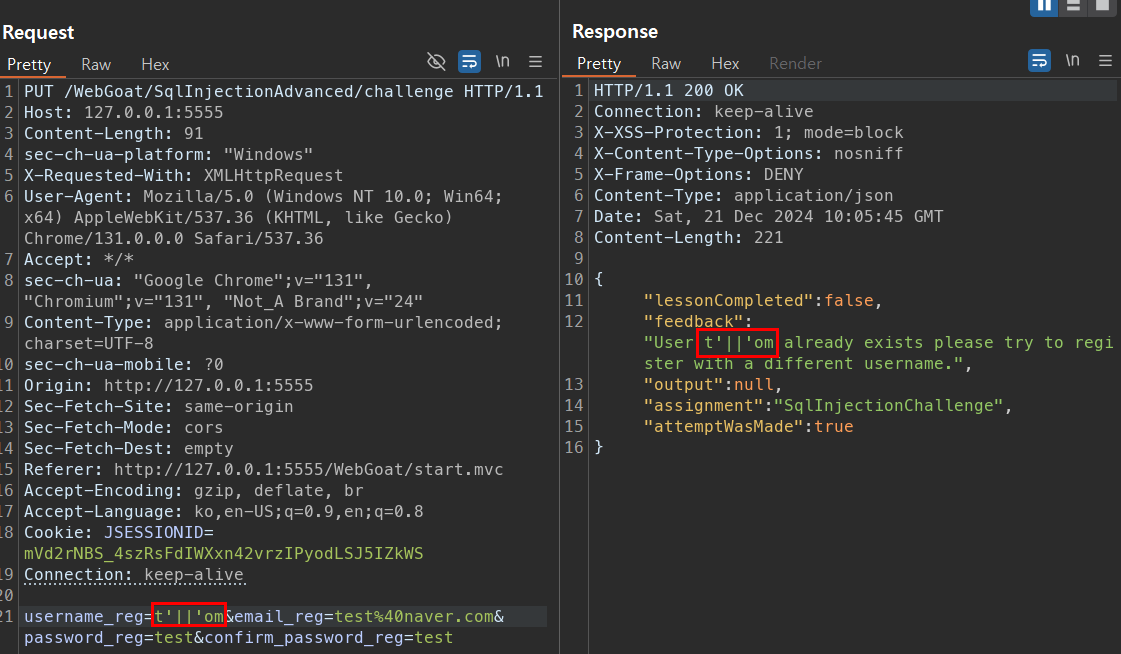Toggle word wrap in the Request editor
This screenshot has width=1121, height=654.
click(x=469, y=61)
